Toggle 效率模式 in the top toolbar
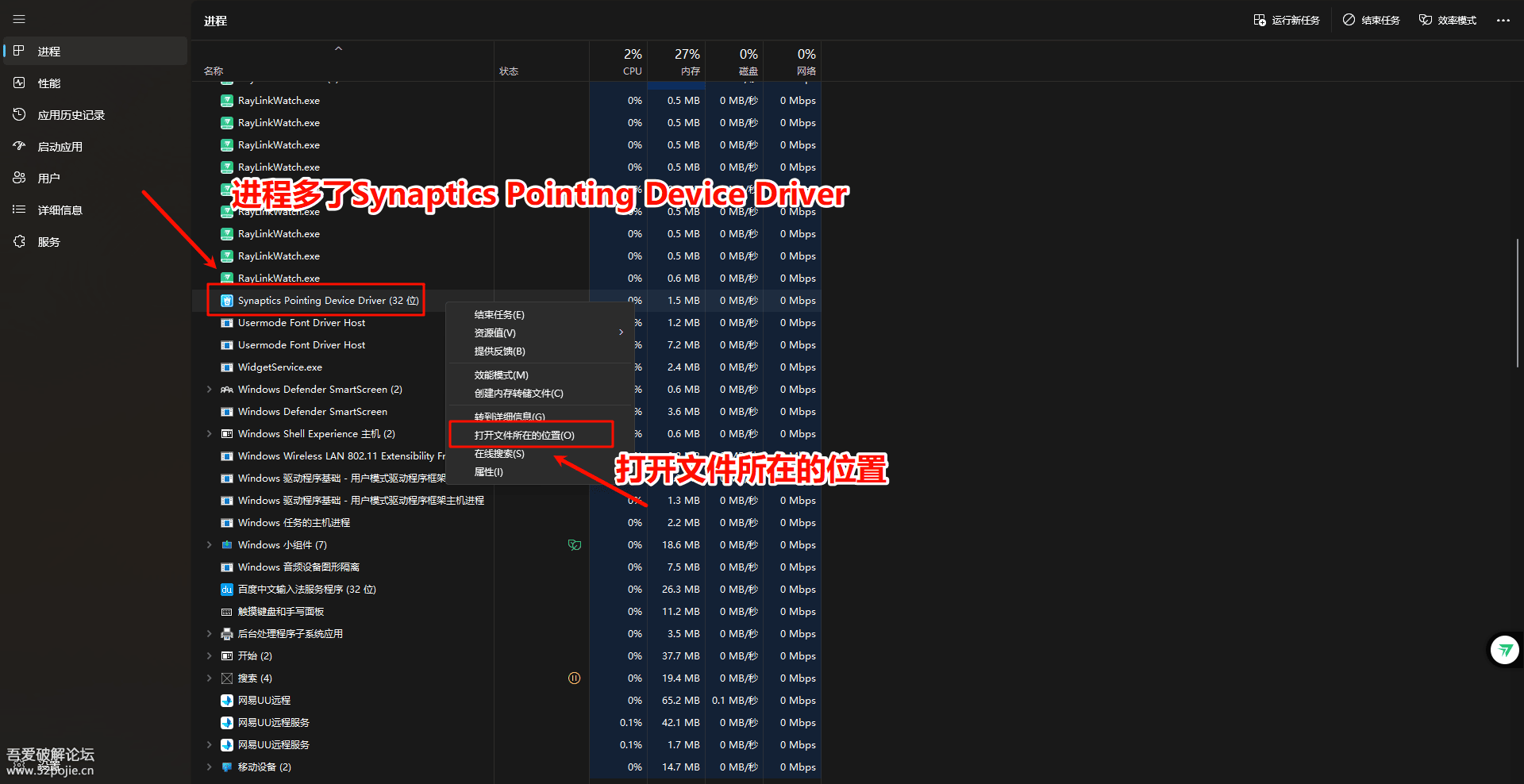Image resolution: width=1524 pixels, height=784 pixels. tap(1447, 21)
